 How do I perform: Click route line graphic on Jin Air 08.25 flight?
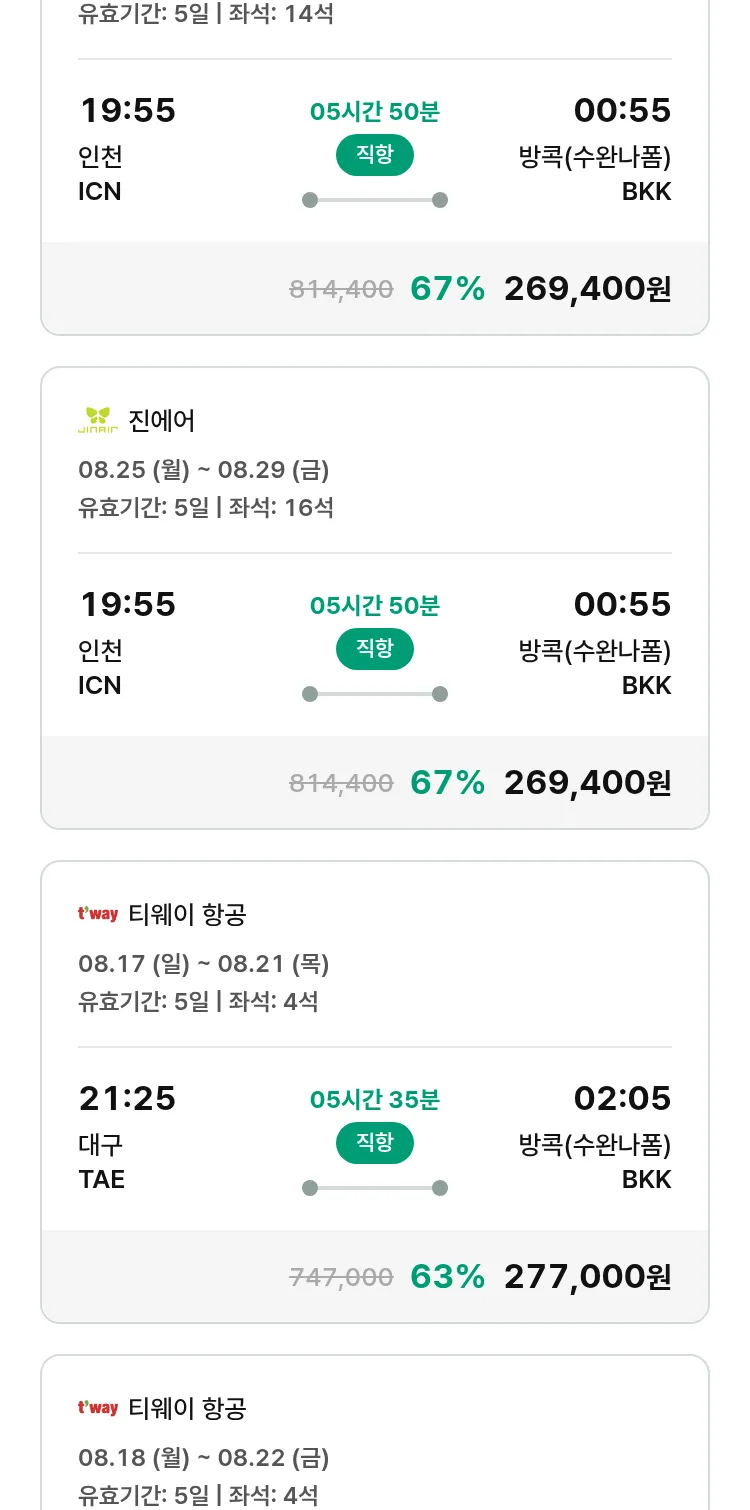tap(375, 694)
